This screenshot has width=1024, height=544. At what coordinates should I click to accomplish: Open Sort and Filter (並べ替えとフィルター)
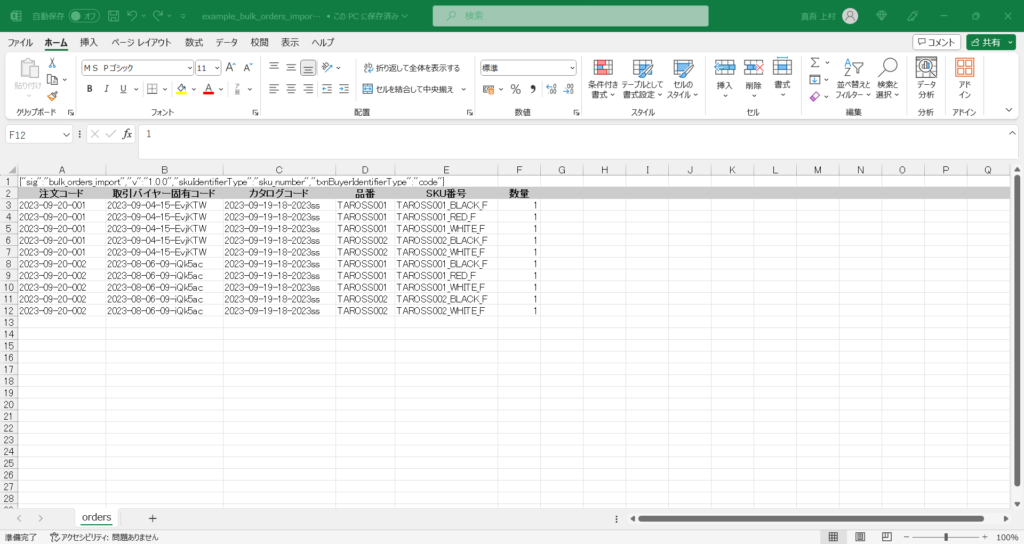(853, 79)
